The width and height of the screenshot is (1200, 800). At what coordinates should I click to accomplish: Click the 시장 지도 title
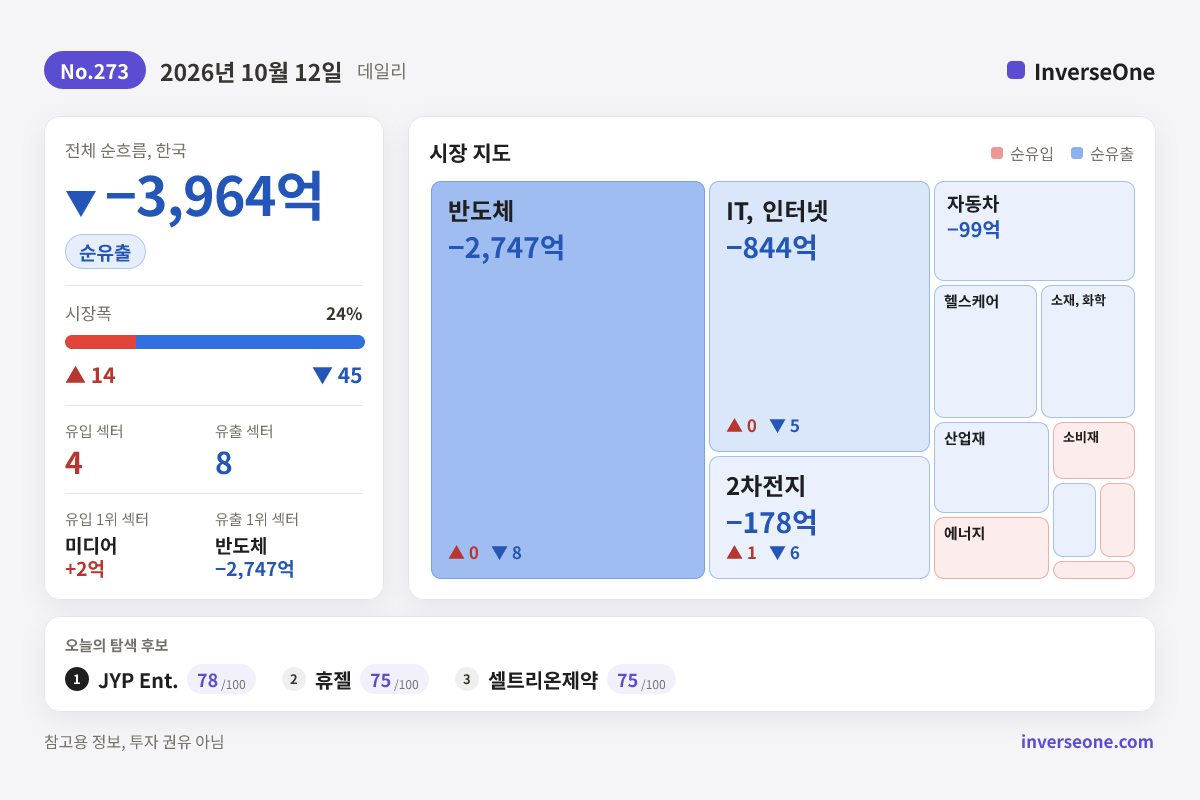[470, 153]
